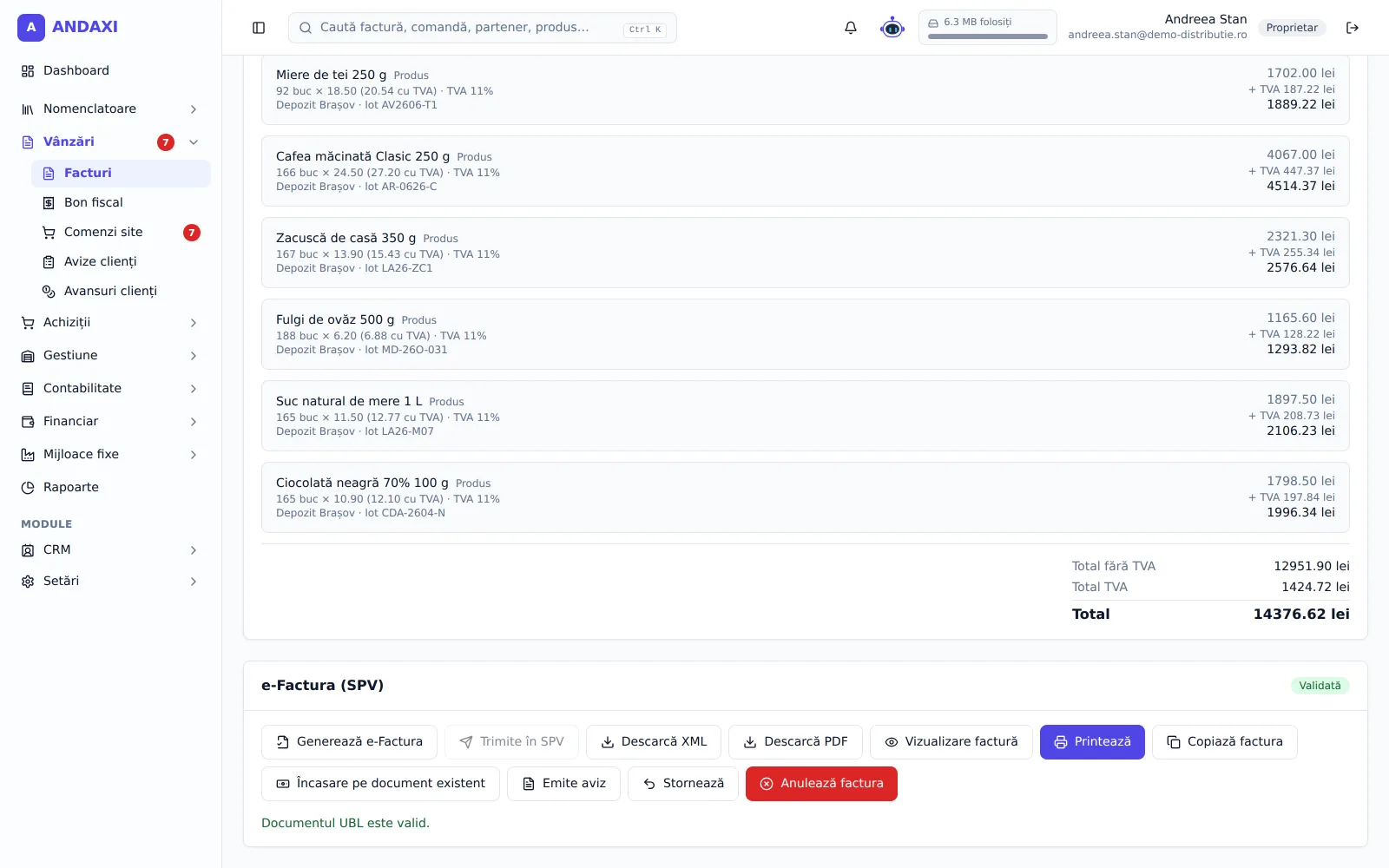The image size is (1389, 868).
Task: Collapse Vânzări section chevron
Action: (194, 142)
